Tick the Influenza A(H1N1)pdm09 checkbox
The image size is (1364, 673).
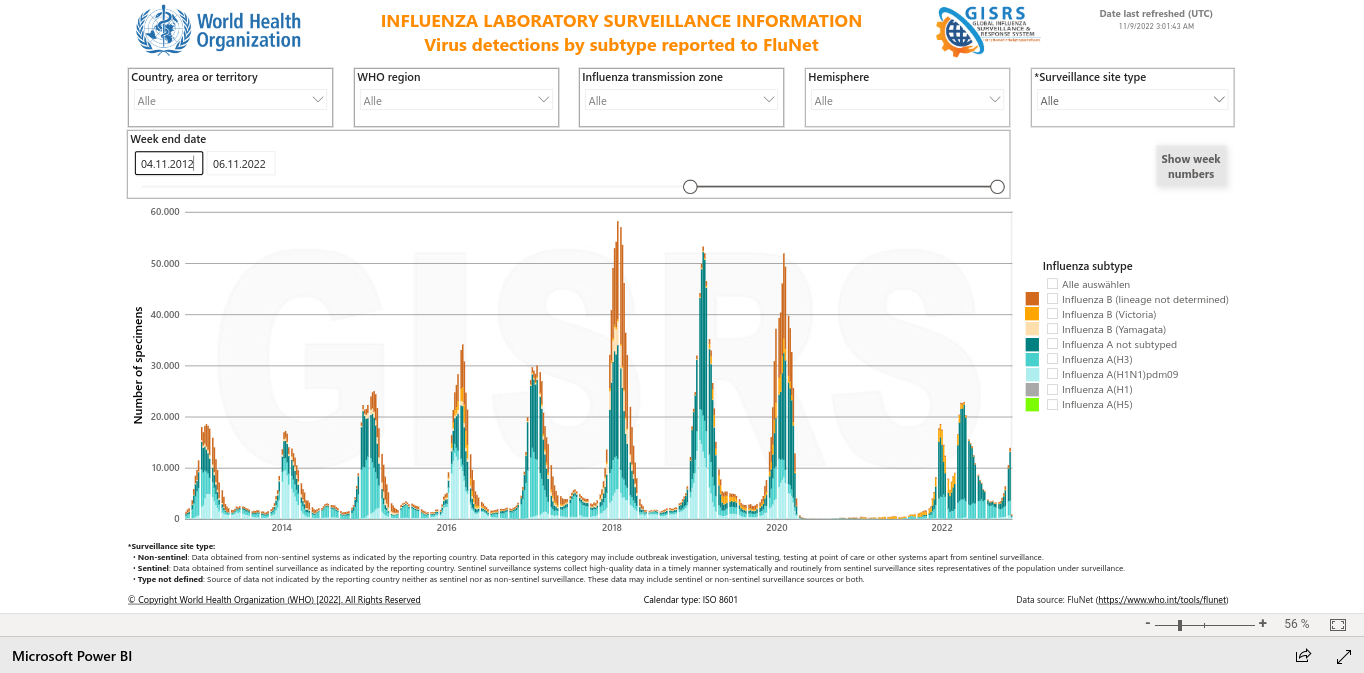pyautogui.click(x=1052, y=374)
